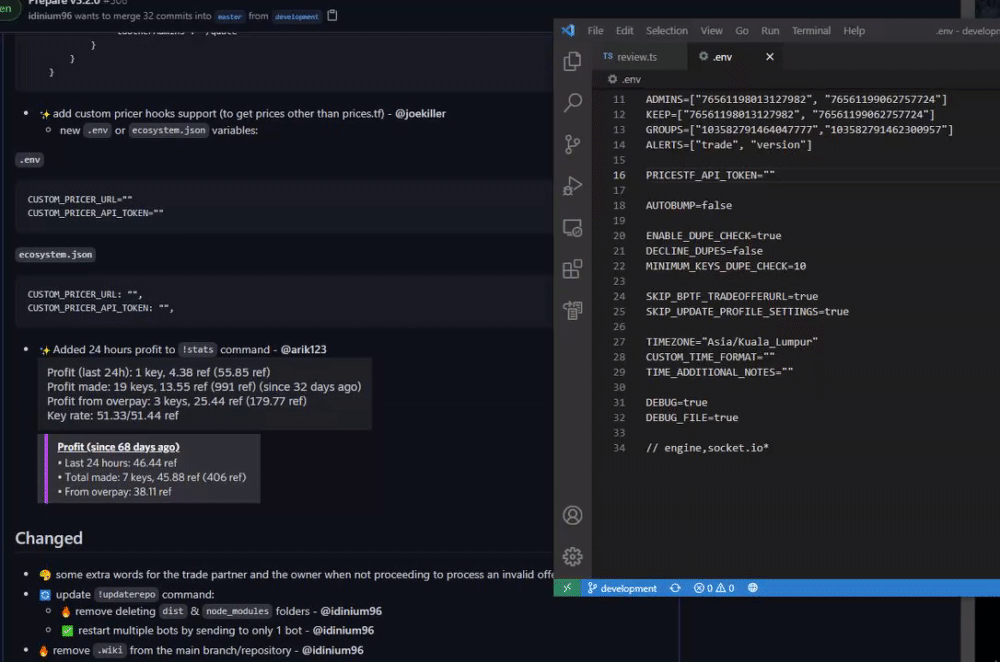Open the @arik123 user mention
This screenshot has height=662, width=1000.
tap(304, 349)
